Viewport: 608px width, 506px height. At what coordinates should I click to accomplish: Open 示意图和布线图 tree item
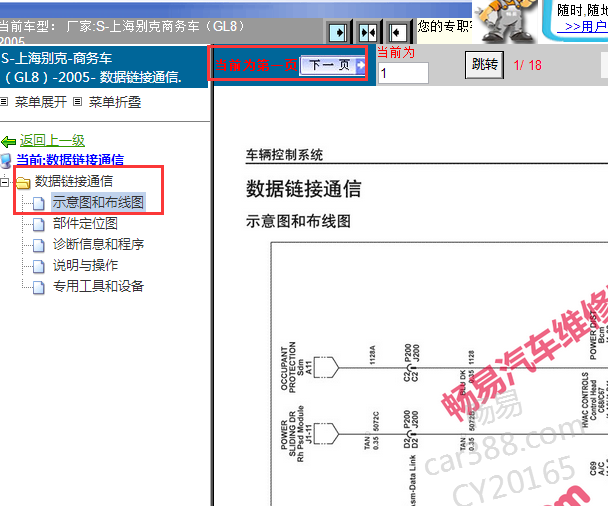click(98, 202)
